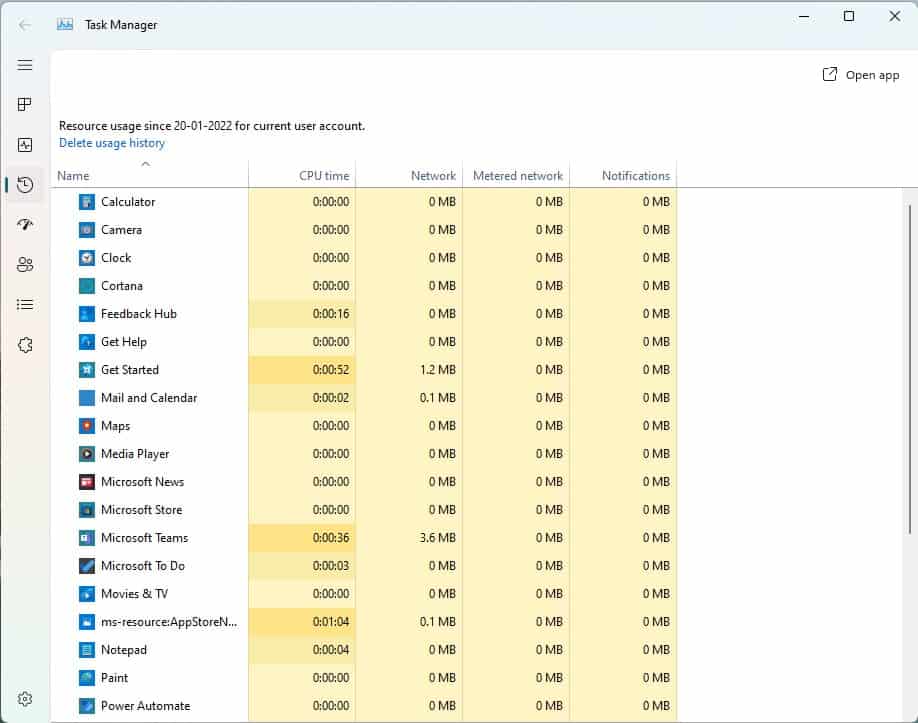Image resolution: width=918 pixels, height=723 pixels.
Task: Open Task Manager settings
Action: coord(25,699)
